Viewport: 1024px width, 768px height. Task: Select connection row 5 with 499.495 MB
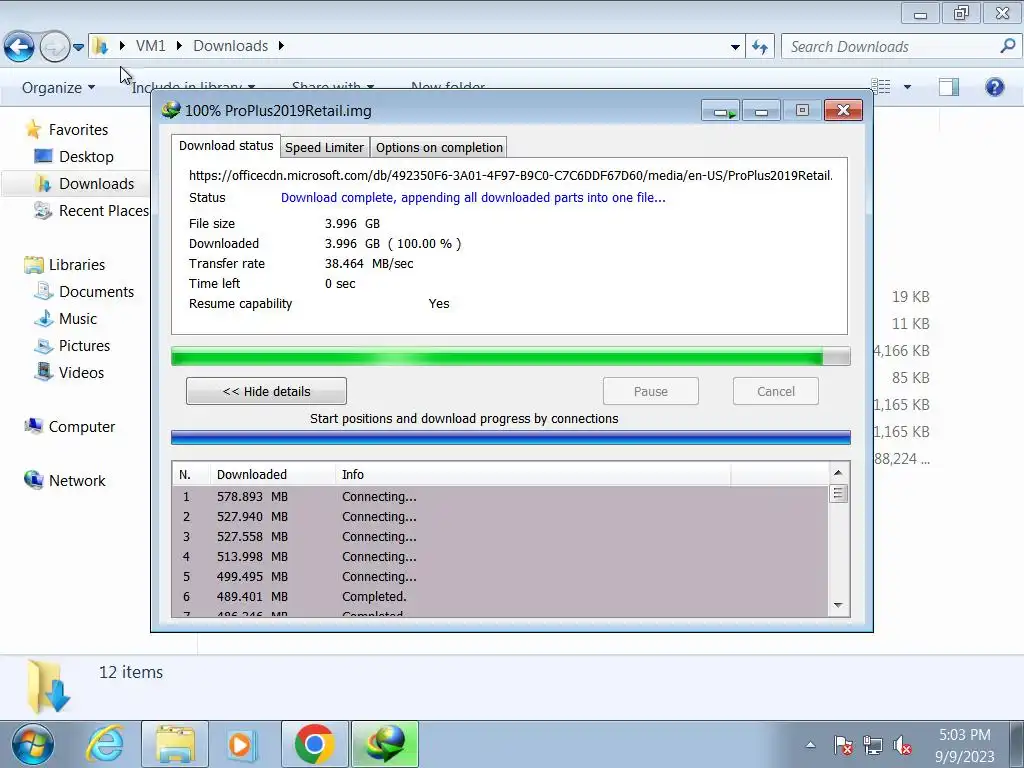[500, 577]
